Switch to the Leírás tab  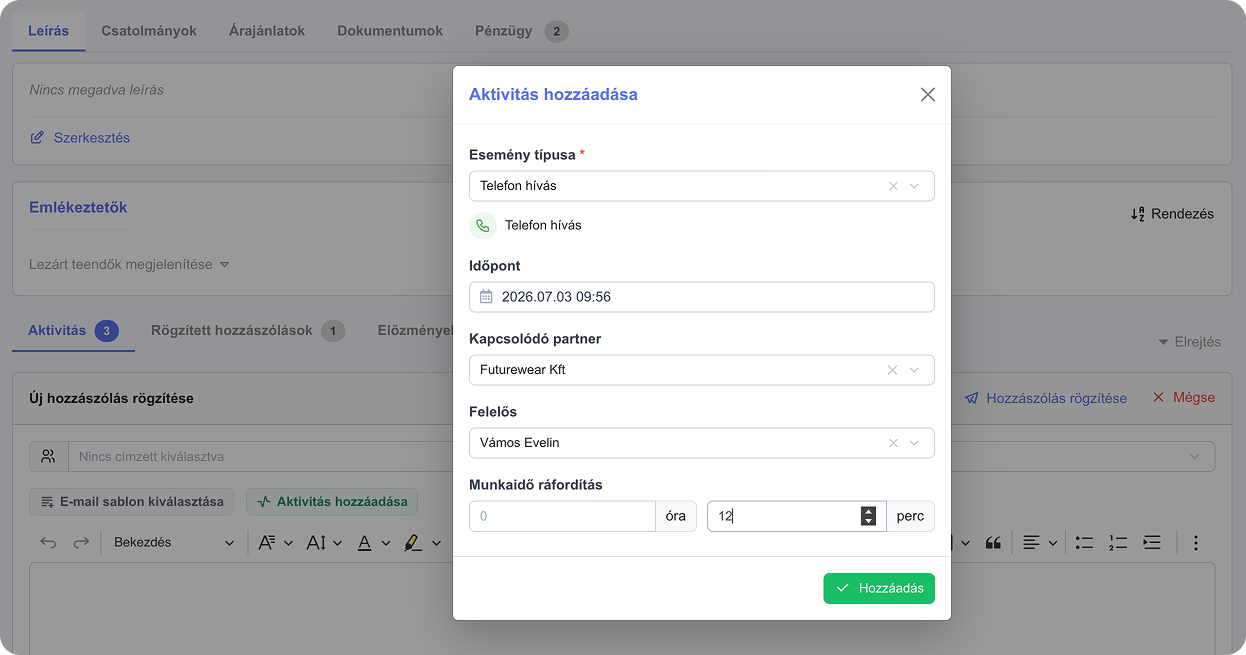pos(49,31)
